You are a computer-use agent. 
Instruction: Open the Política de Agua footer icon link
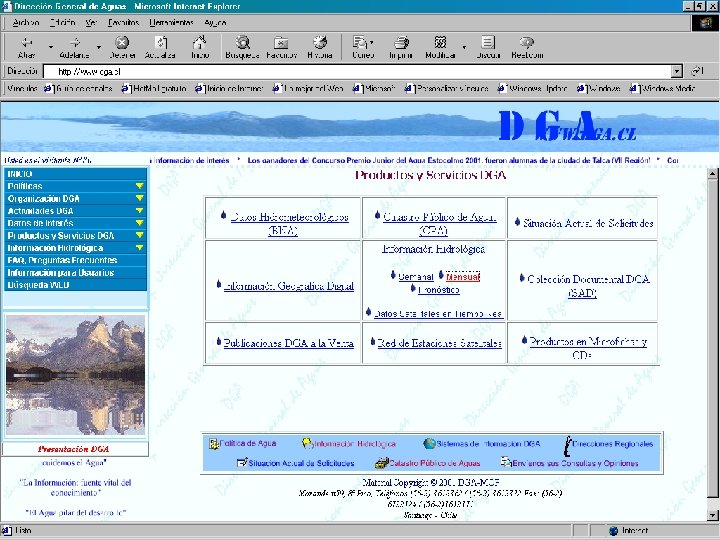tap(242, 444)
